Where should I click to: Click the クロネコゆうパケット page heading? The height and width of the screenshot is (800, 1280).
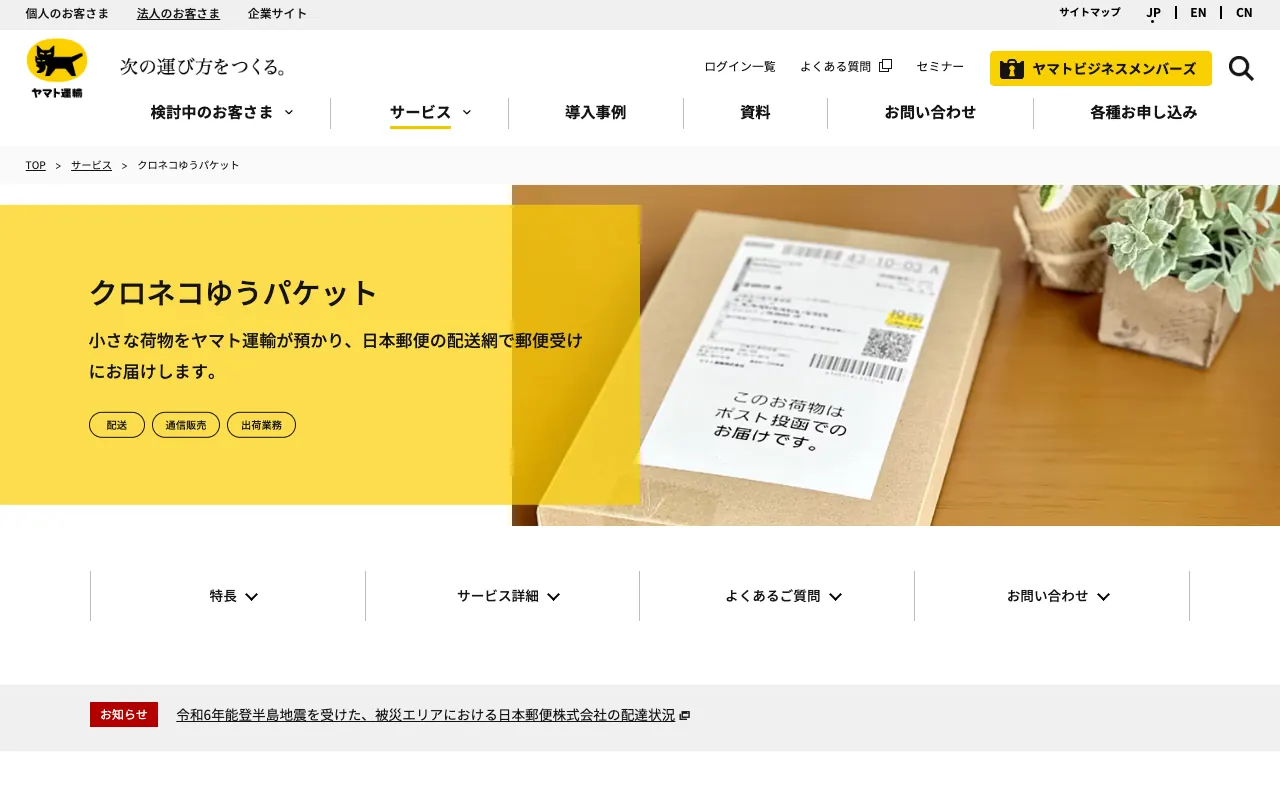point(233,293)
